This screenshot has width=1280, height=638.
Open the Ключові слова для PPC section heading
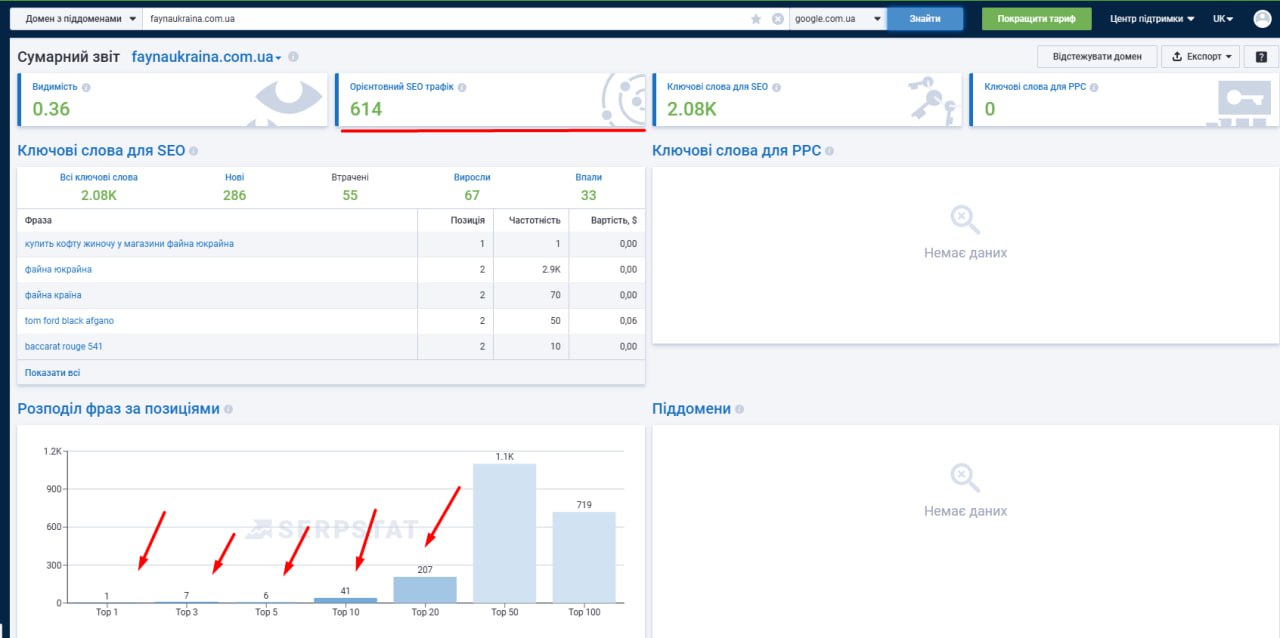pos(736,151)
